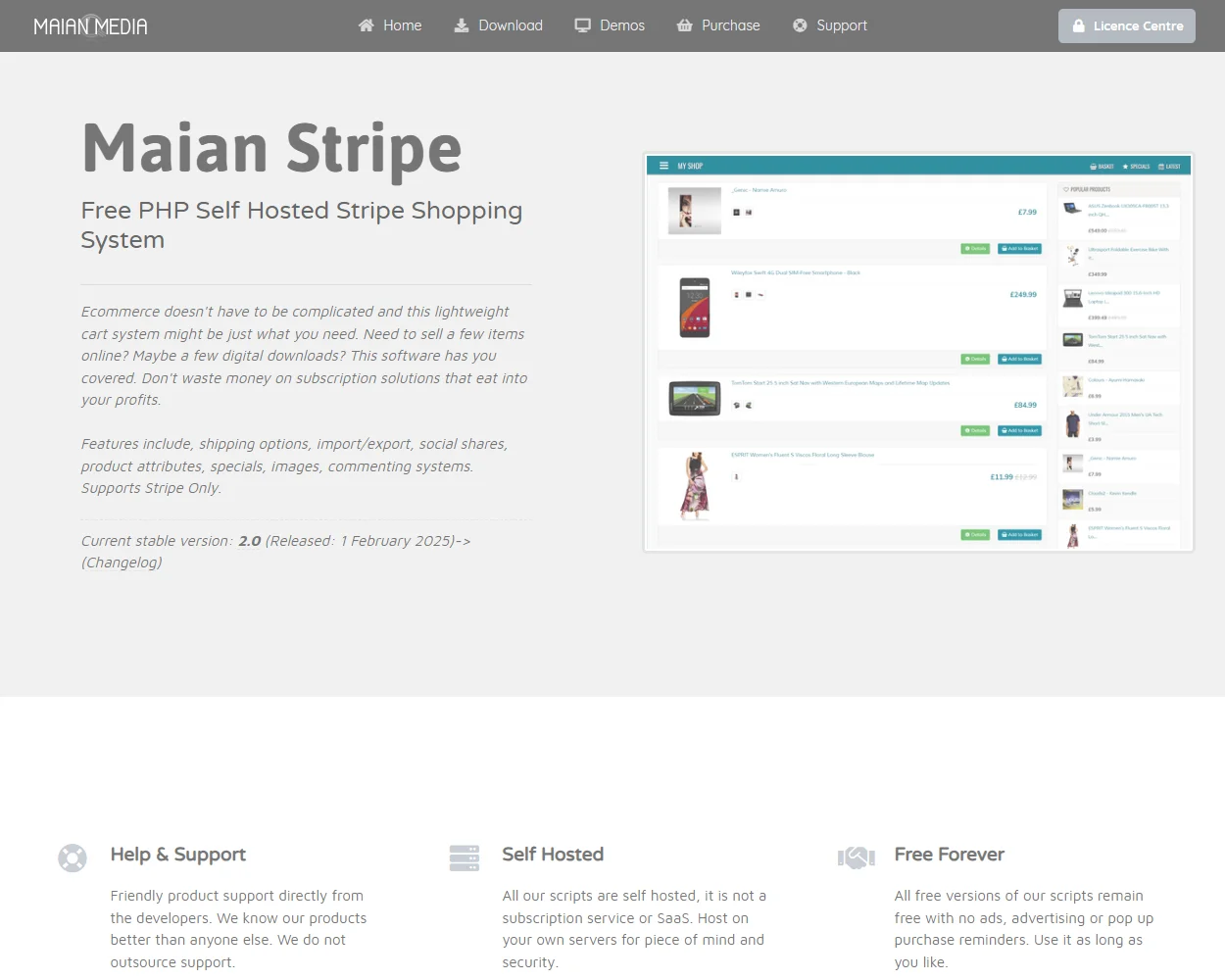Click the Free Forever heading
The height and width of the screenshot is (980, 1225).
(x=950, y=855)
